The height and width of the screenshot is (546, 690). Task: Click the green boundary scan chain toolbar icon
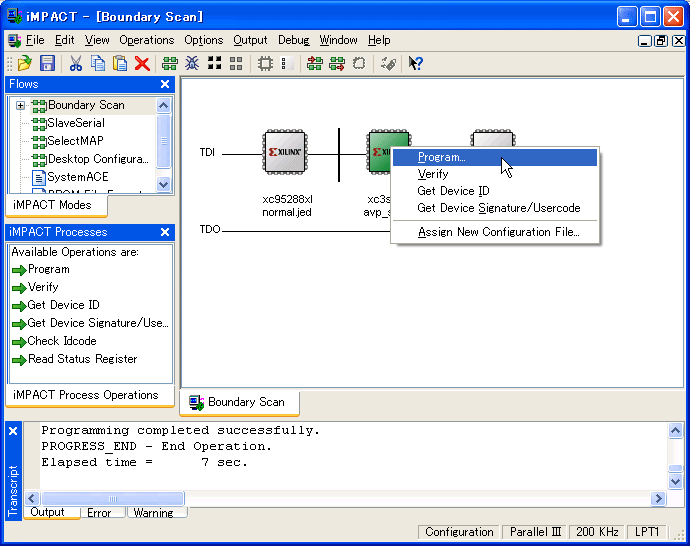pos(169,63)
